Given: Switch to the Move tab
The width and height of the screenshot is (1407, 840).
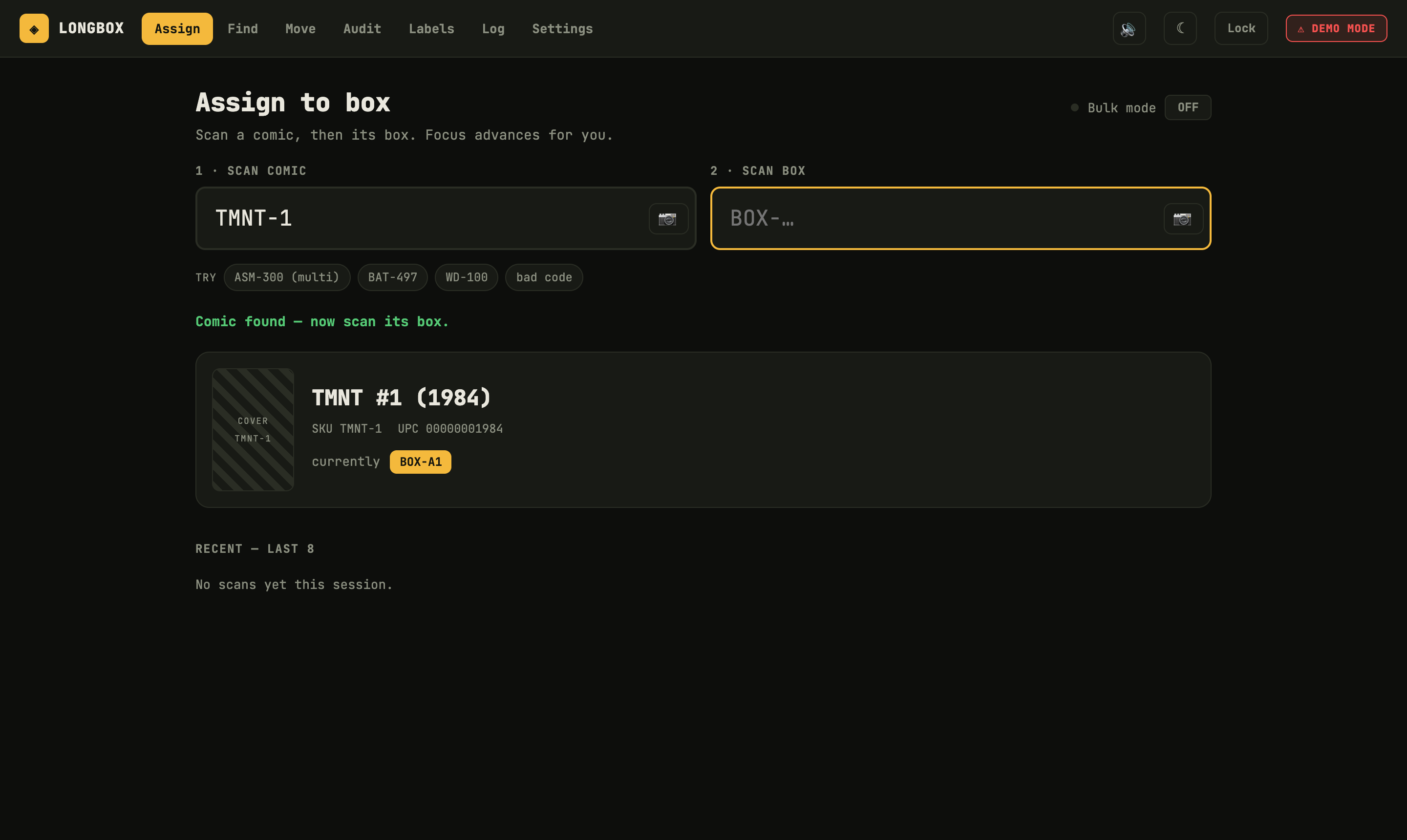Looking at the screenshot, I should pyautogui.click(x=300, y=28).
